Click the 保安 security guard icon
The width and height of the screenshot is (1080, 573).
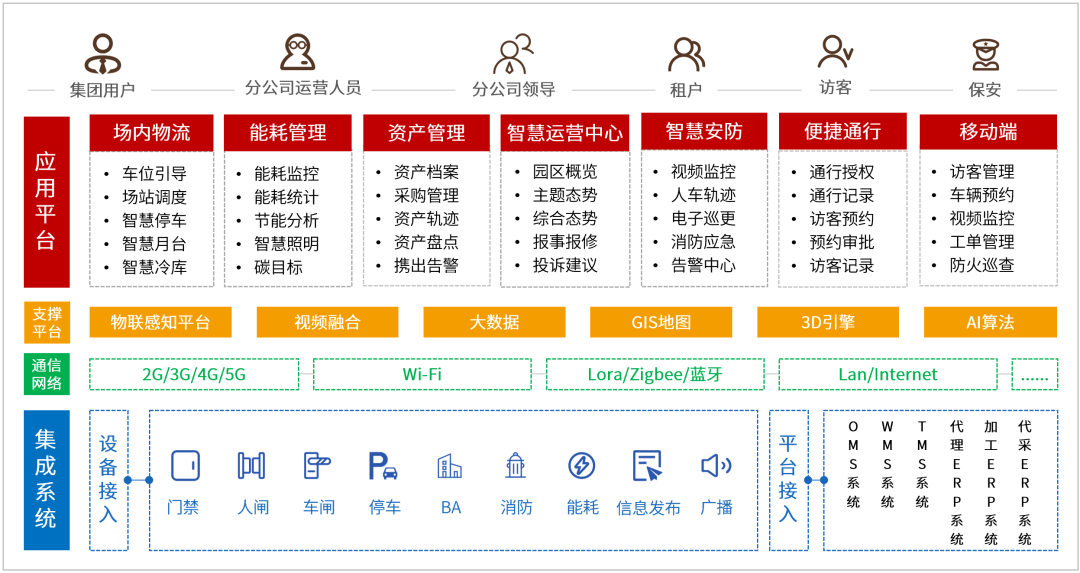point(986,54)
